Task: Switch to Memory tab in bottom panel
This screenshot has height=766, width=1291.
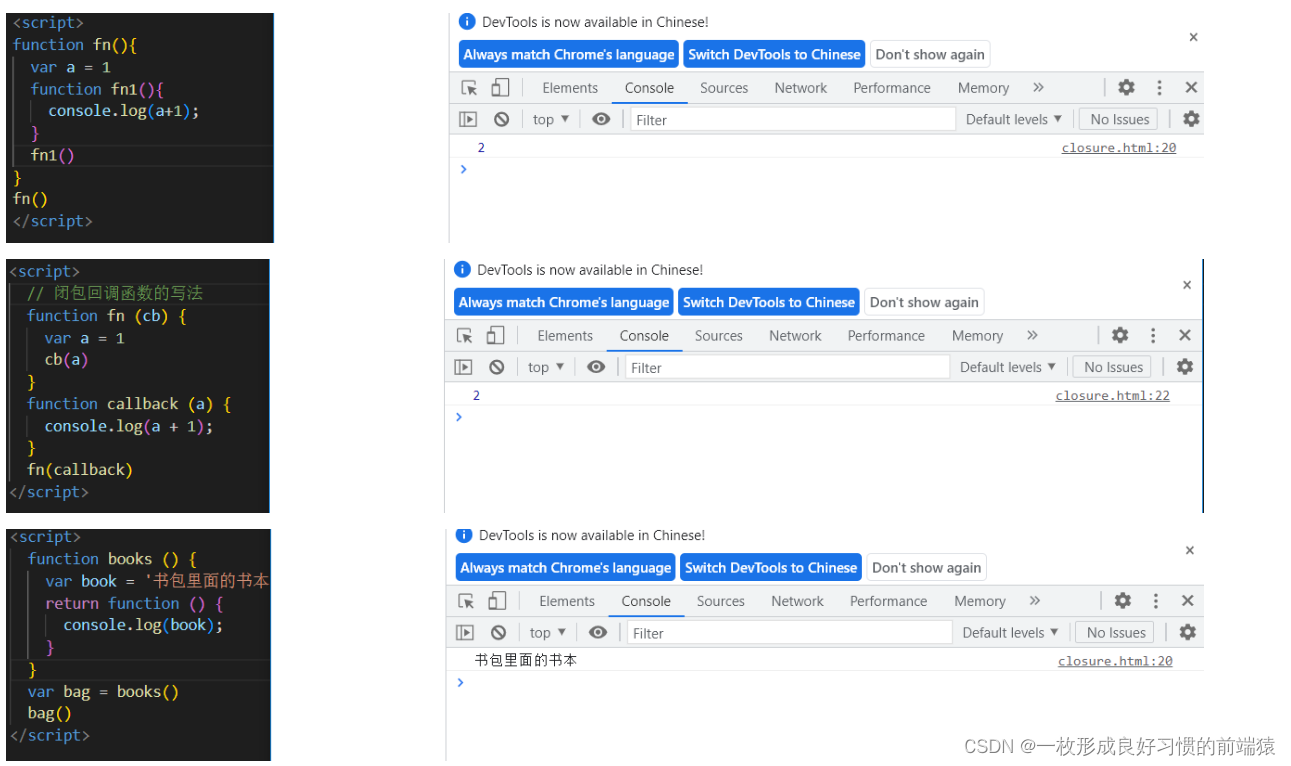Action: [x=980, y=601]
